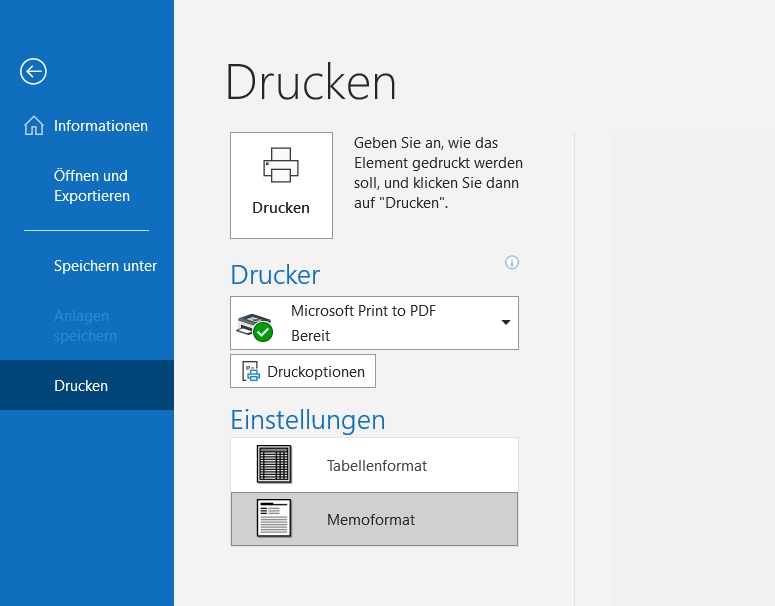The height and width of the screenshot is (606, 775).
Task: Select Drucken in the left sidebar
Action: [x=86, y=385]
